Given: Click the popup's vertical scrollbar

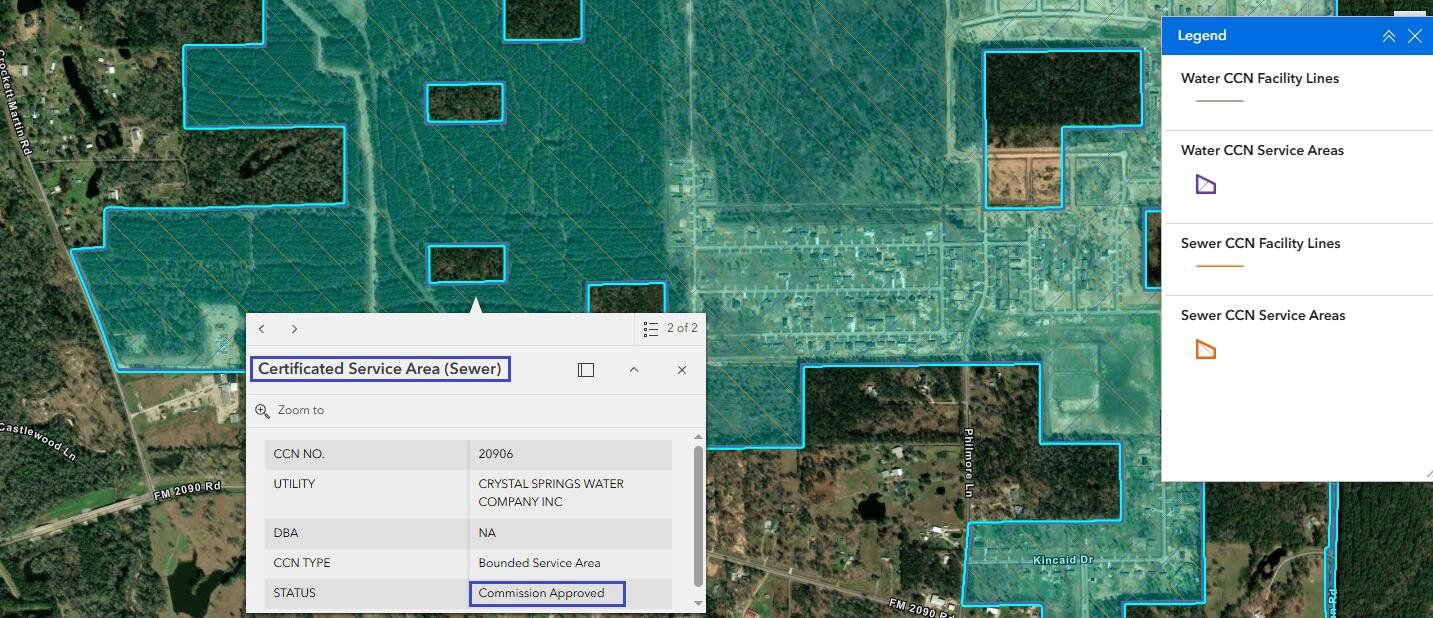Looking at the screenshot, I should click(x=698, y=515).
